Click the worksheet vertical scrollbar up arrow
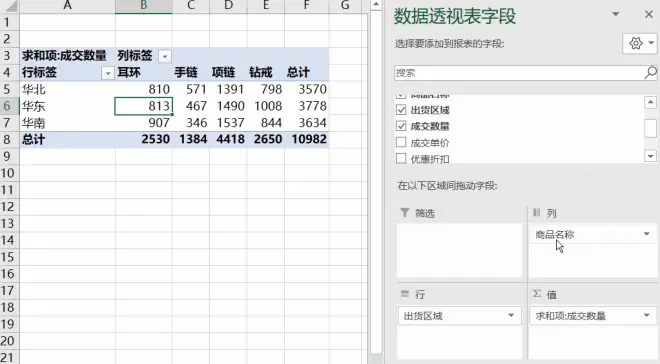The height and width of the screenshot is (364, 660). pos(376,5)
